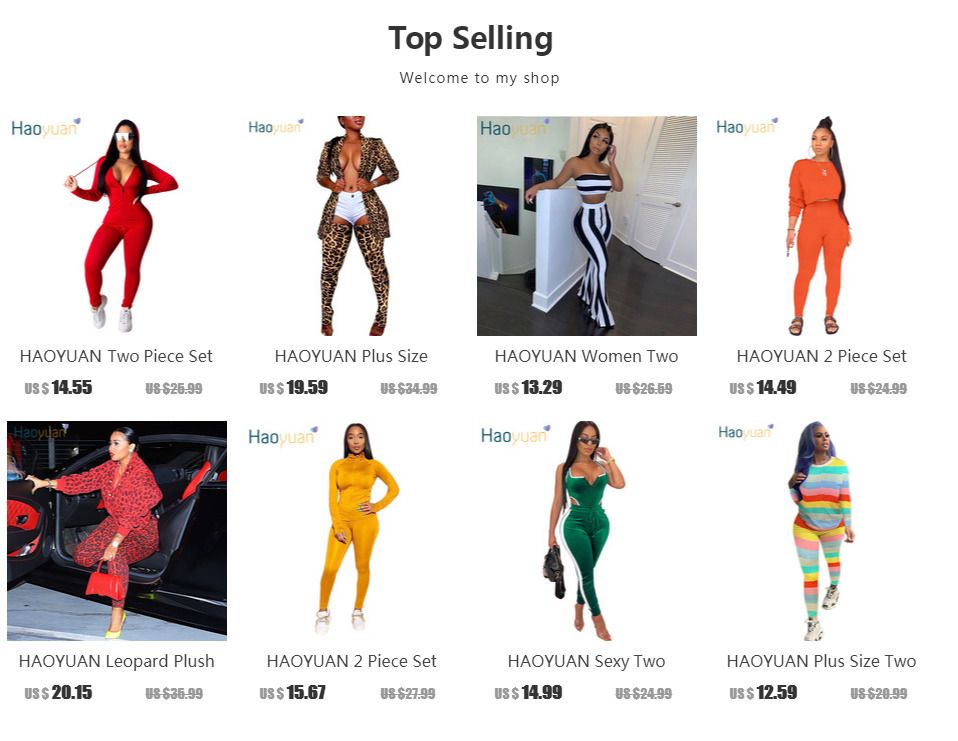Click the HAOYUAN Leopard Plush title link
This screenshot has height=741, width=958.
(x=117, y=661)
